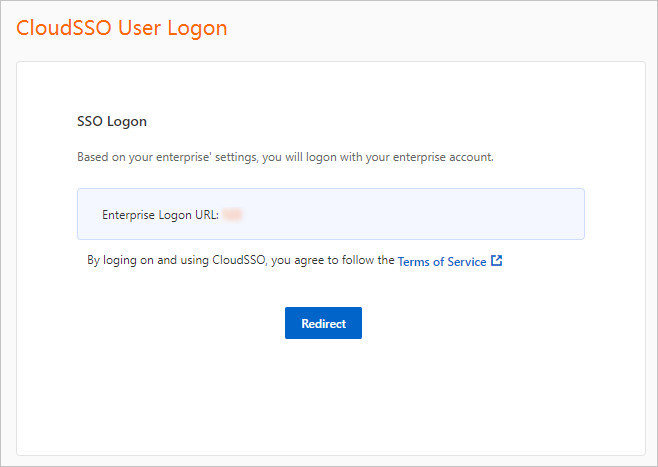Click the orange "CloudSSO User Logon" page title
Screen dimensions: 658x467
coord(122,28)
